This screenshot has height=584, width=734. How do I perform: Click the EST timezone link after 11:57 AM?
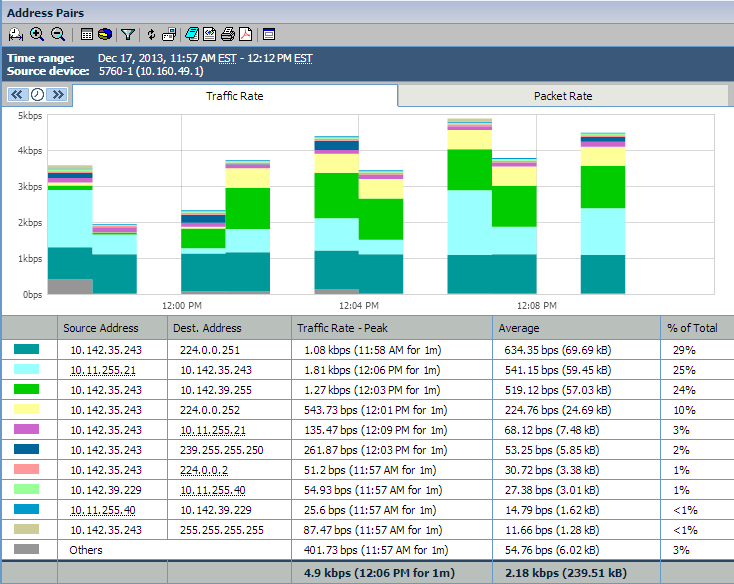coord(226,59)
